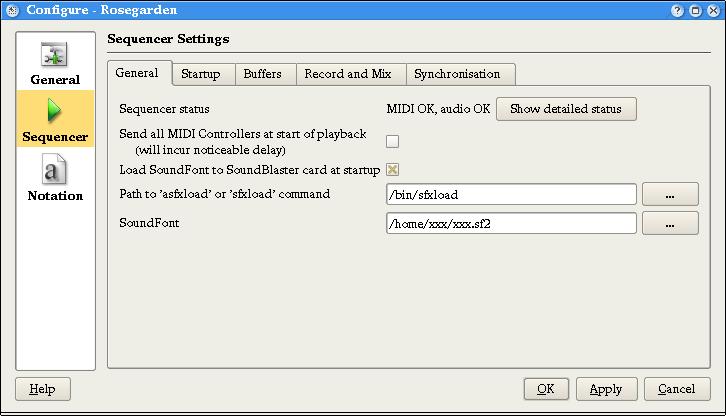The height and width of the screenshot is (416, 726).
Task: Open Help for this dialog
Action: coord(43,389)
